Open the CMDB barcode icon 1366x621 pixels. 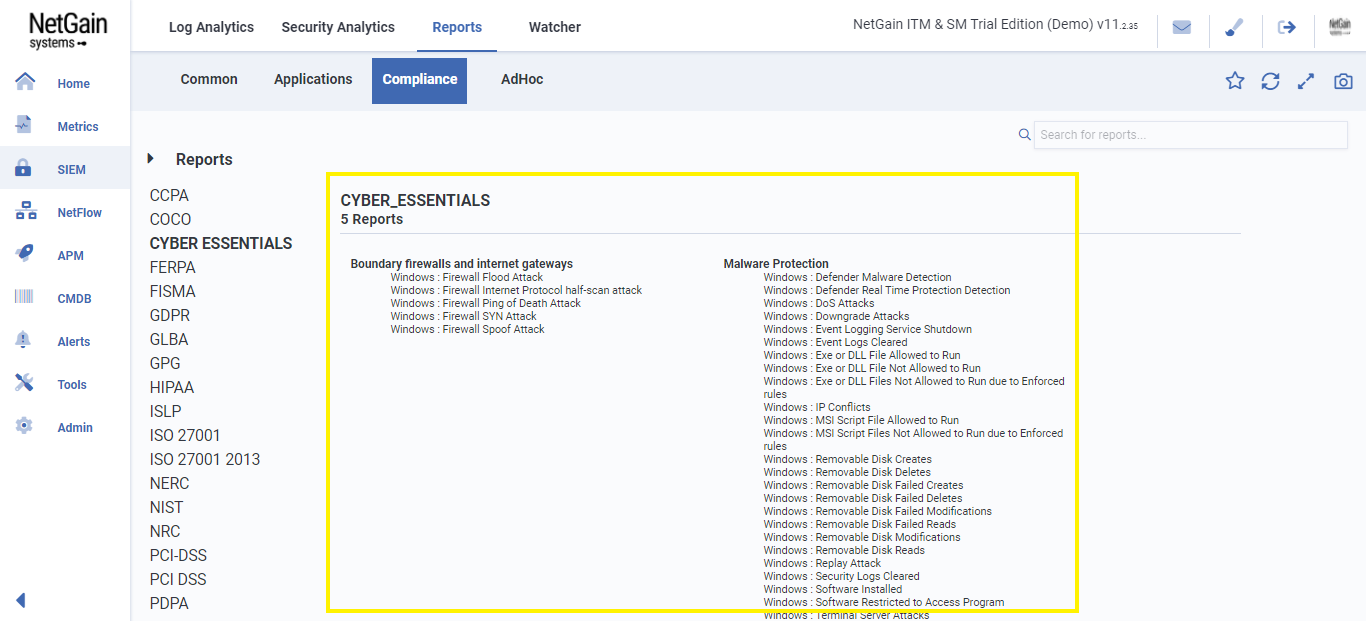[25, 297]
